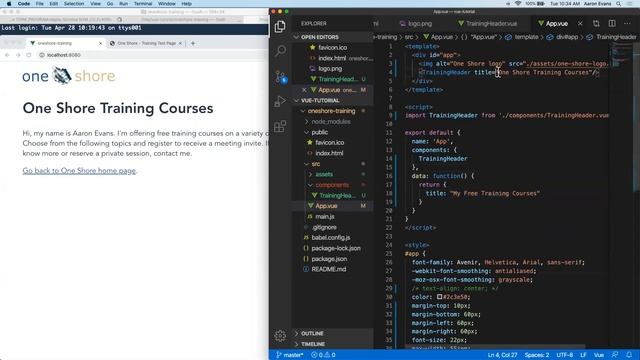Open the Explorer view in activity bar

coord(280,27)
